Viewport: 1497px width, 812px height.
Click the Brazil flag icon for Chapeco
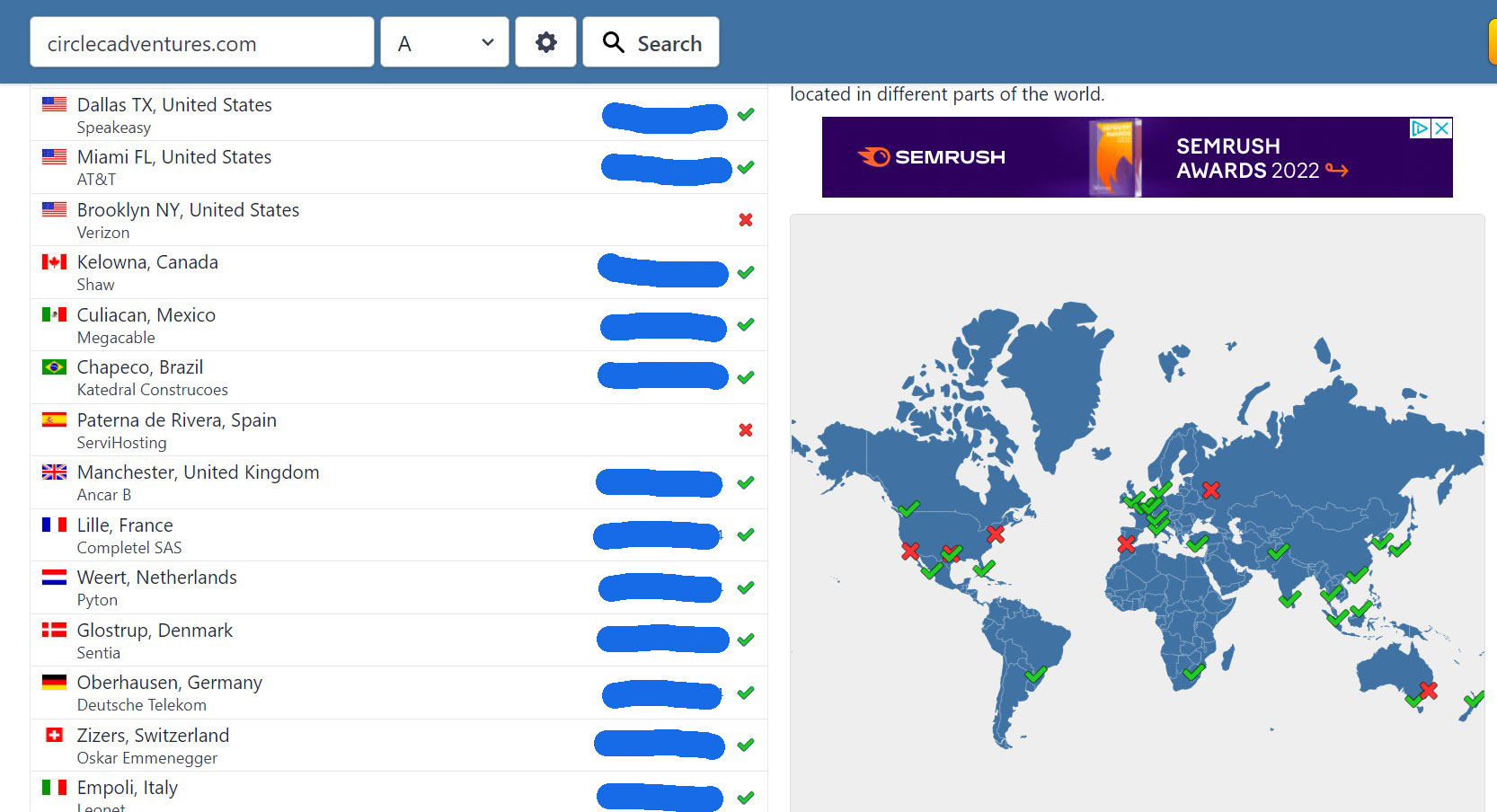point(54,367)
